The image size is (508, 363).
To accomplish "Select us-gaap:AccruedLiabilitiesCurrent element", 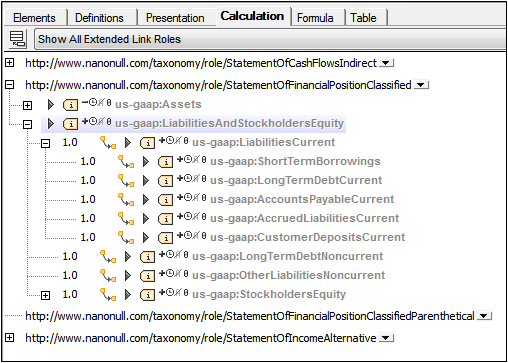I will coord(305,218).
